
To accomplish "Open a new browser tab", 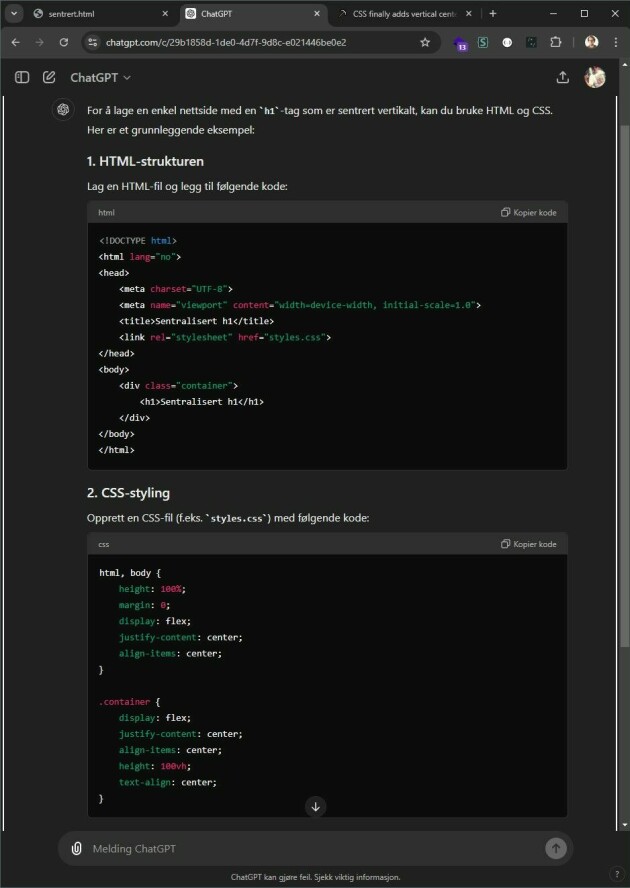I will [x=493, y=14].
